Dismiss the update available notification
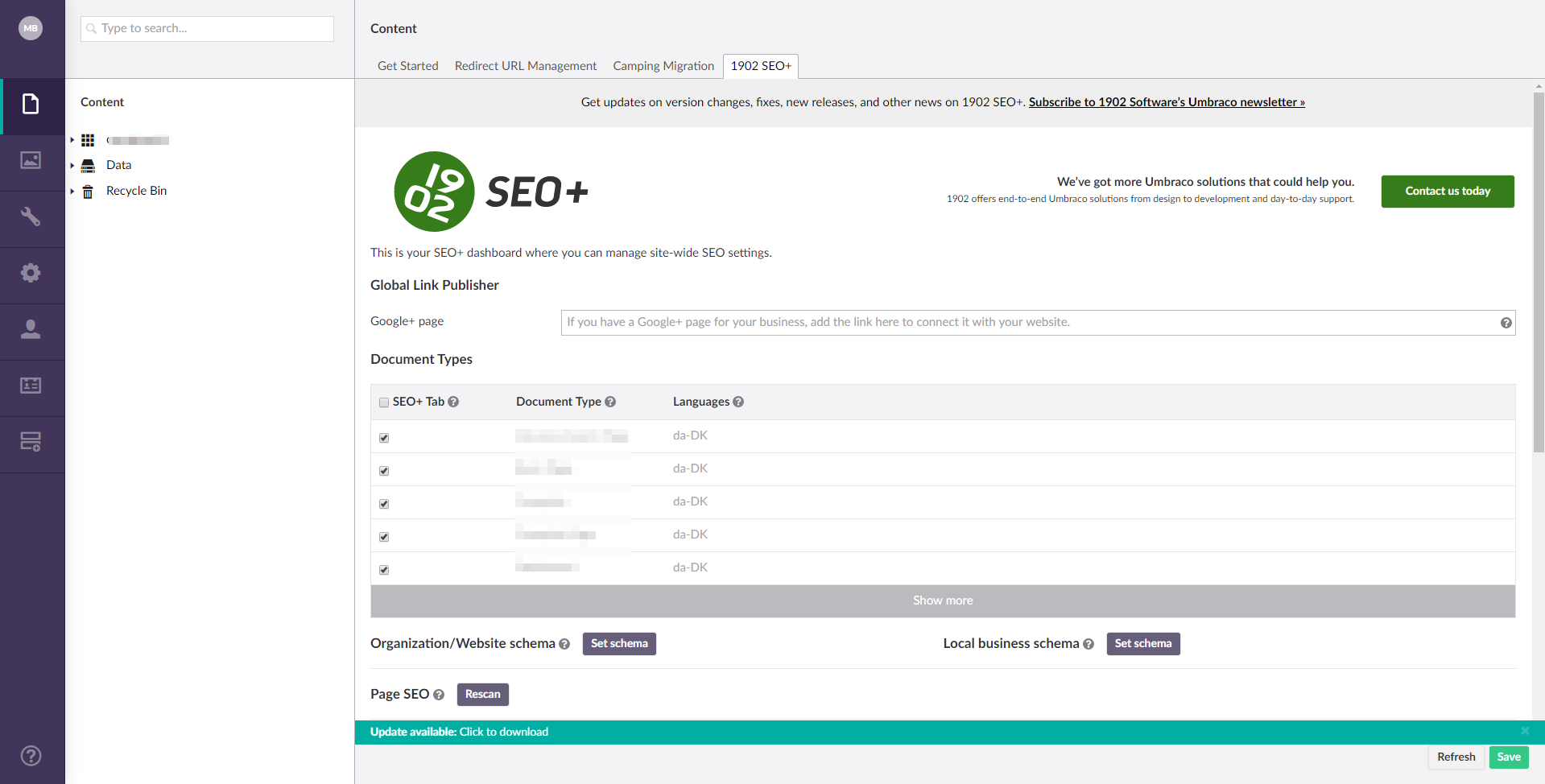Viewport: 1545px width, 784px height. point(1524,732)
